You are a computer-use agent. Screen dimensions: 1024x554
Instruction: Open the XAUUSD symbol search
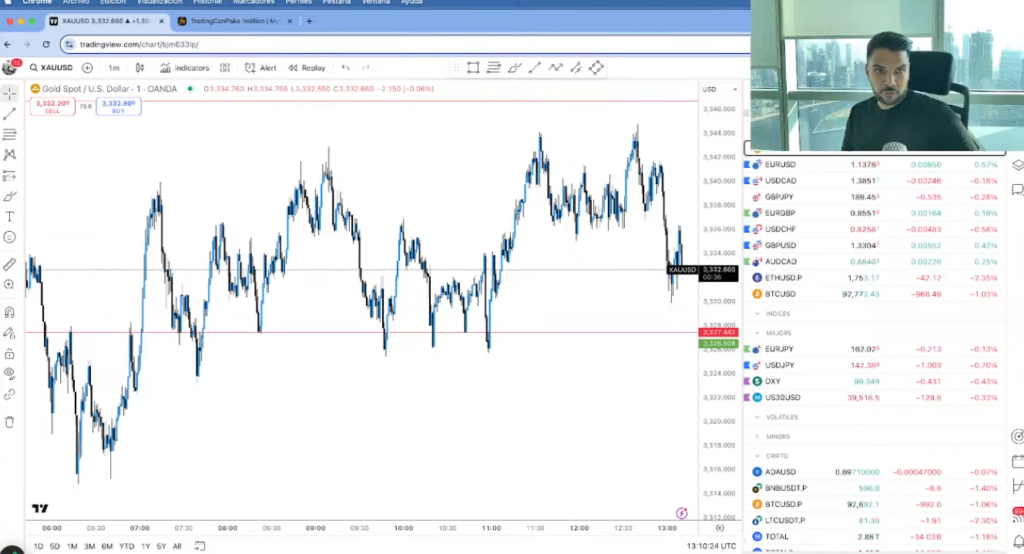(x=51, y=67)
